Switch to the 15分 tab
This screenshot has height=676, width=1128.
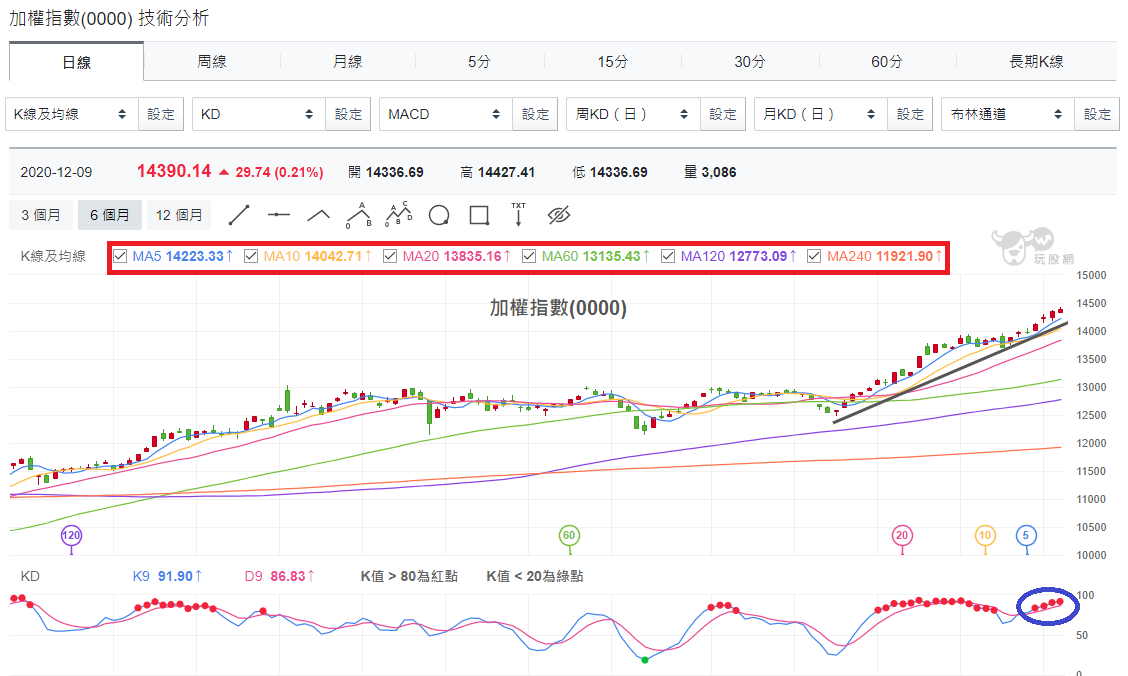[613, 62]
